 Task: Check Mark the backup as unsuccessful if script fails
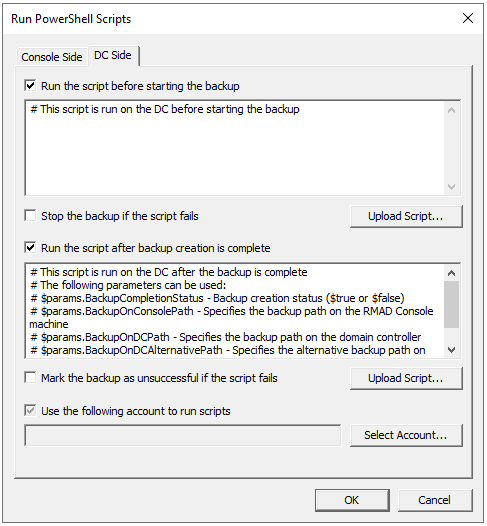pyautogui.click(x=30, y=378)
